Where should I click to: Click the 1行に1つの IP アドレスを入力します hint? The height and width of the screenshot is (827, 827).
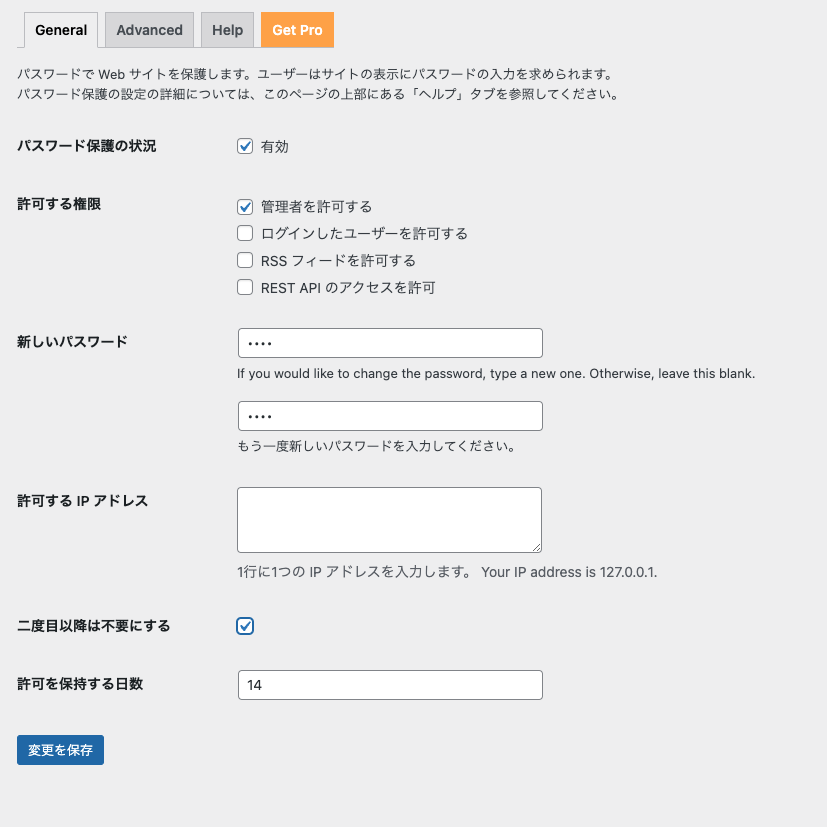[x=354, y=572]
